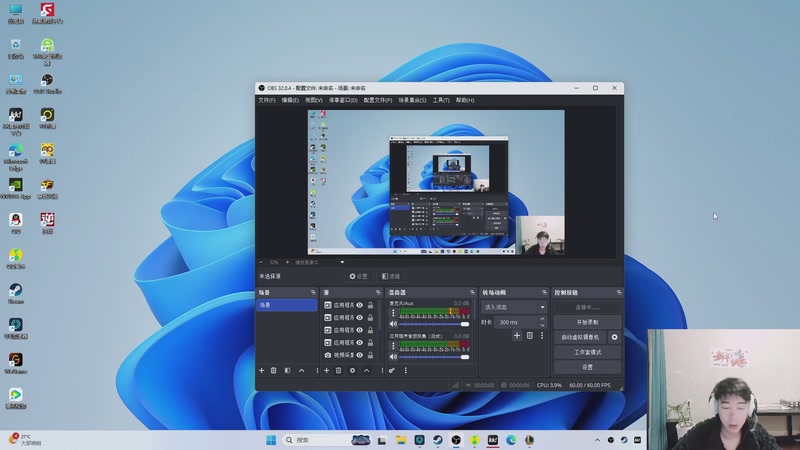Mute the 应用程序音频采集 channel speaker
This screenshot has width=800, height=450.
pyautogui.click(x=393, y=357)
